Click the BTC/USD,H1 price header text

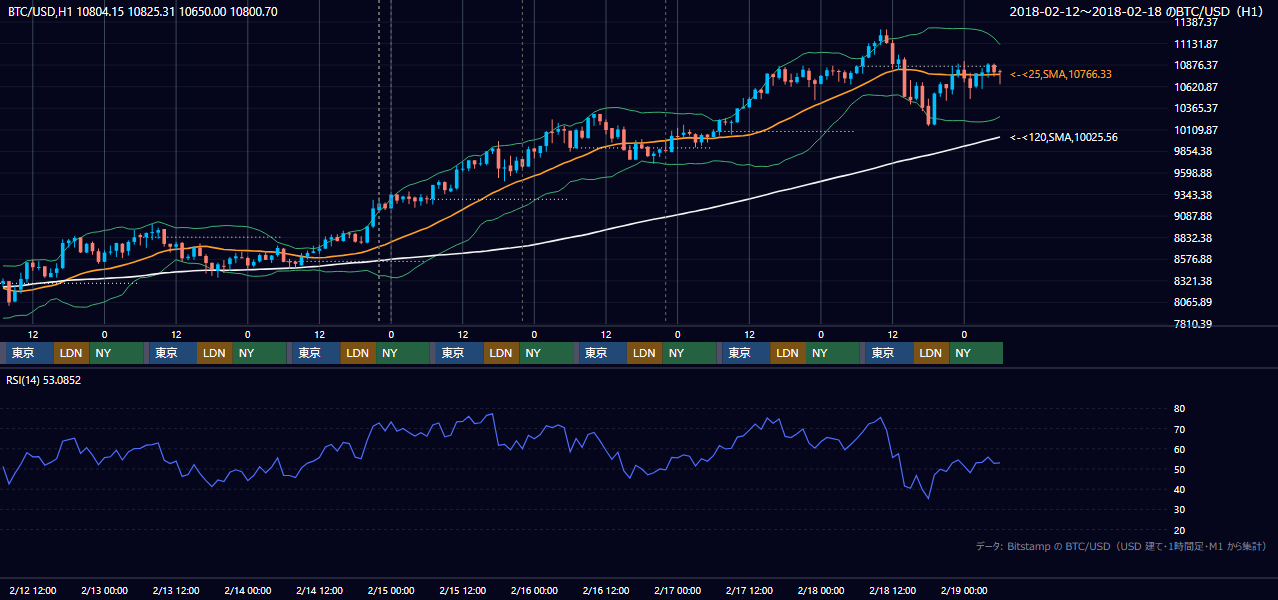143,12
